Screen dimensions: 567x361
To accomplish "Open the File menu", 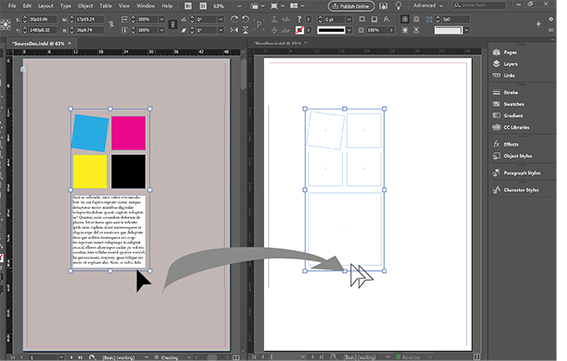I will click(12, 6).
